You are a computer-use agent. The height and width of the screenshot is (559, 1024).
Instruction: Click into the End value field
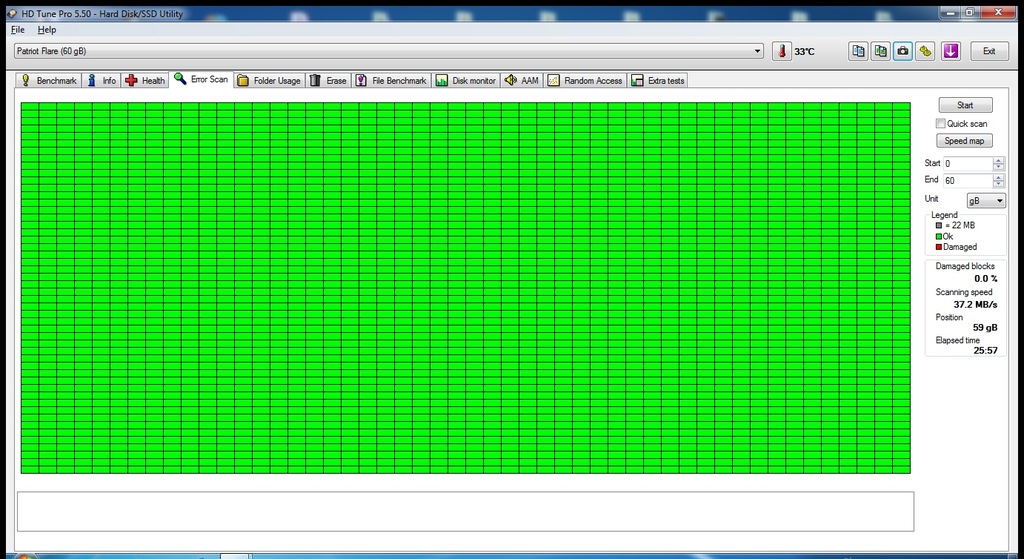[x=967, y=180]
